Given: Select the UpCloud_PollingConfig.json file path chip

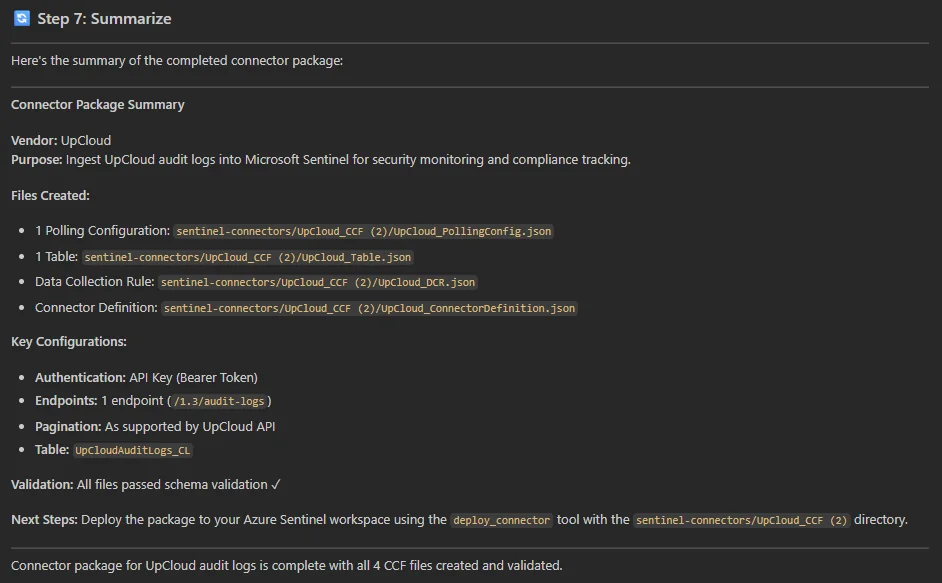Looking at the screenshot, I should (363, 231).
